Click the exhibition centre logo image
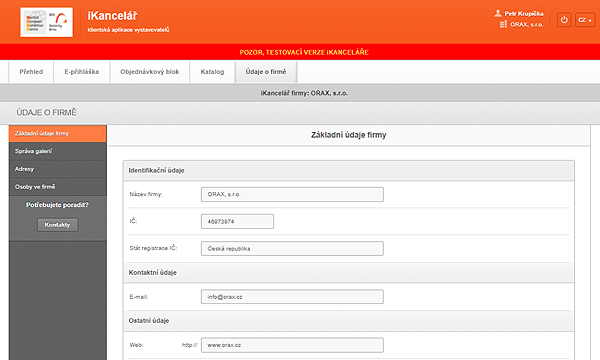Viewport: 600px width, 360px height. coord(47,22)
